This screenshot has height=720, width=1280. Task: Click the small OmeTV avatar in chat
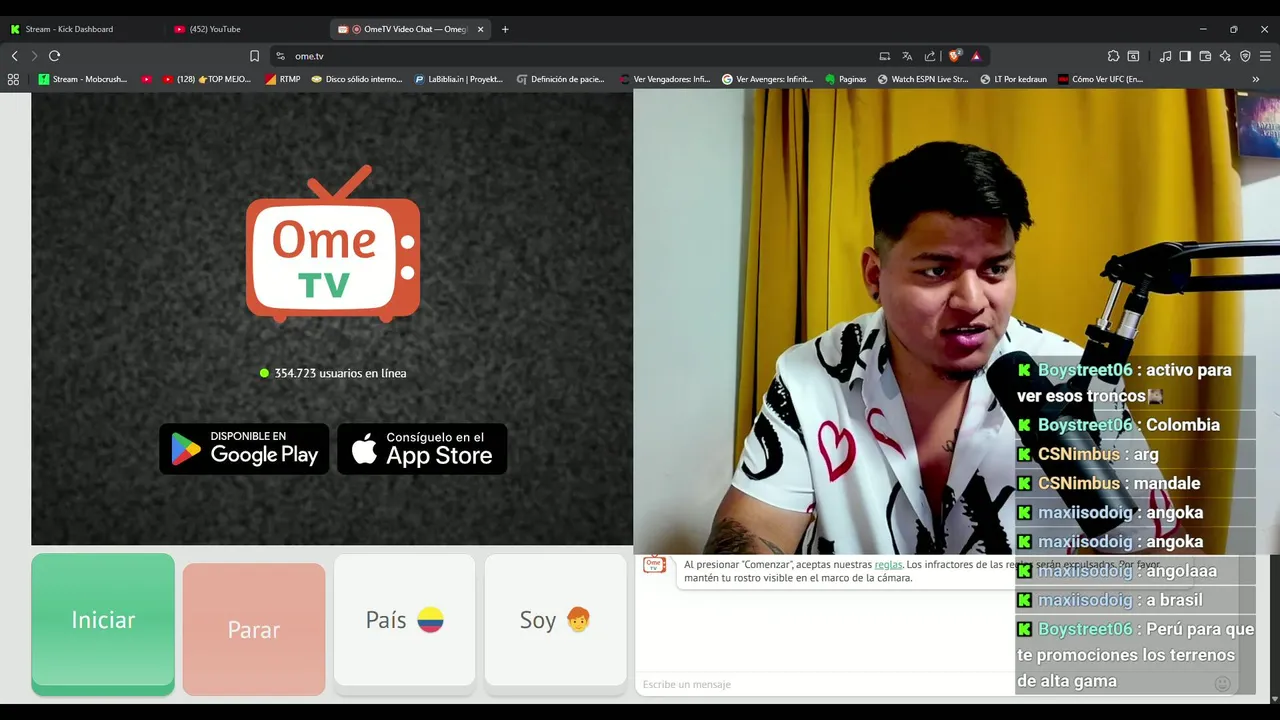coord(654,565)
